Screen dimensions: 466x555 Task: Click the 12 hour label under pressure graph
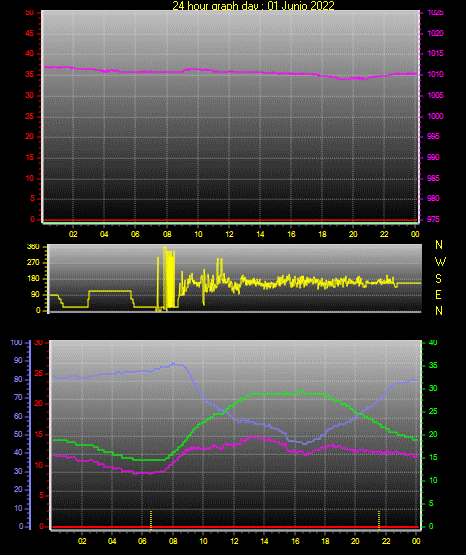pos(229,234)
